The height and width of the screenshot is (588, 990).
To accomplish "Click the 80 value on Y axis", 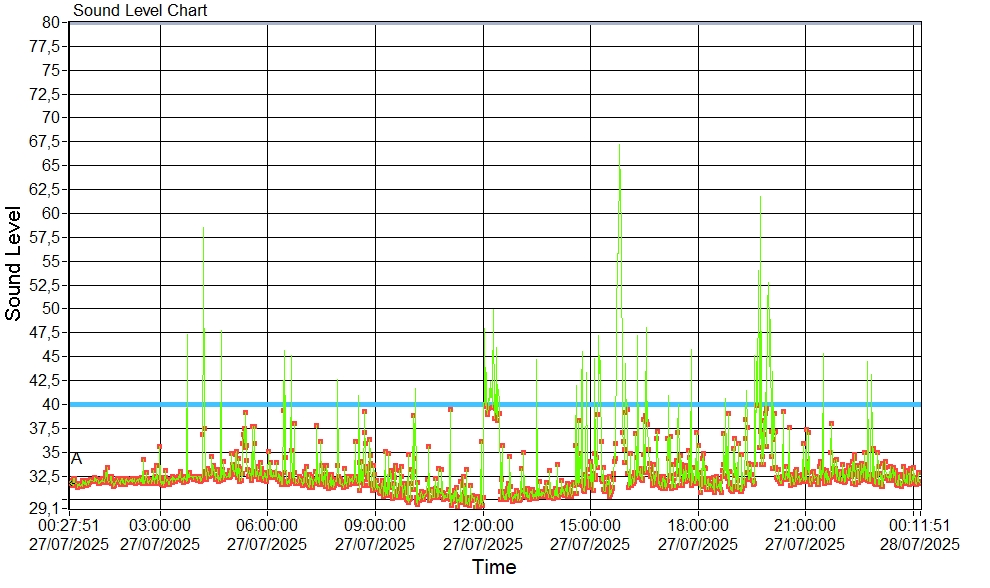I will coord(51,22).
